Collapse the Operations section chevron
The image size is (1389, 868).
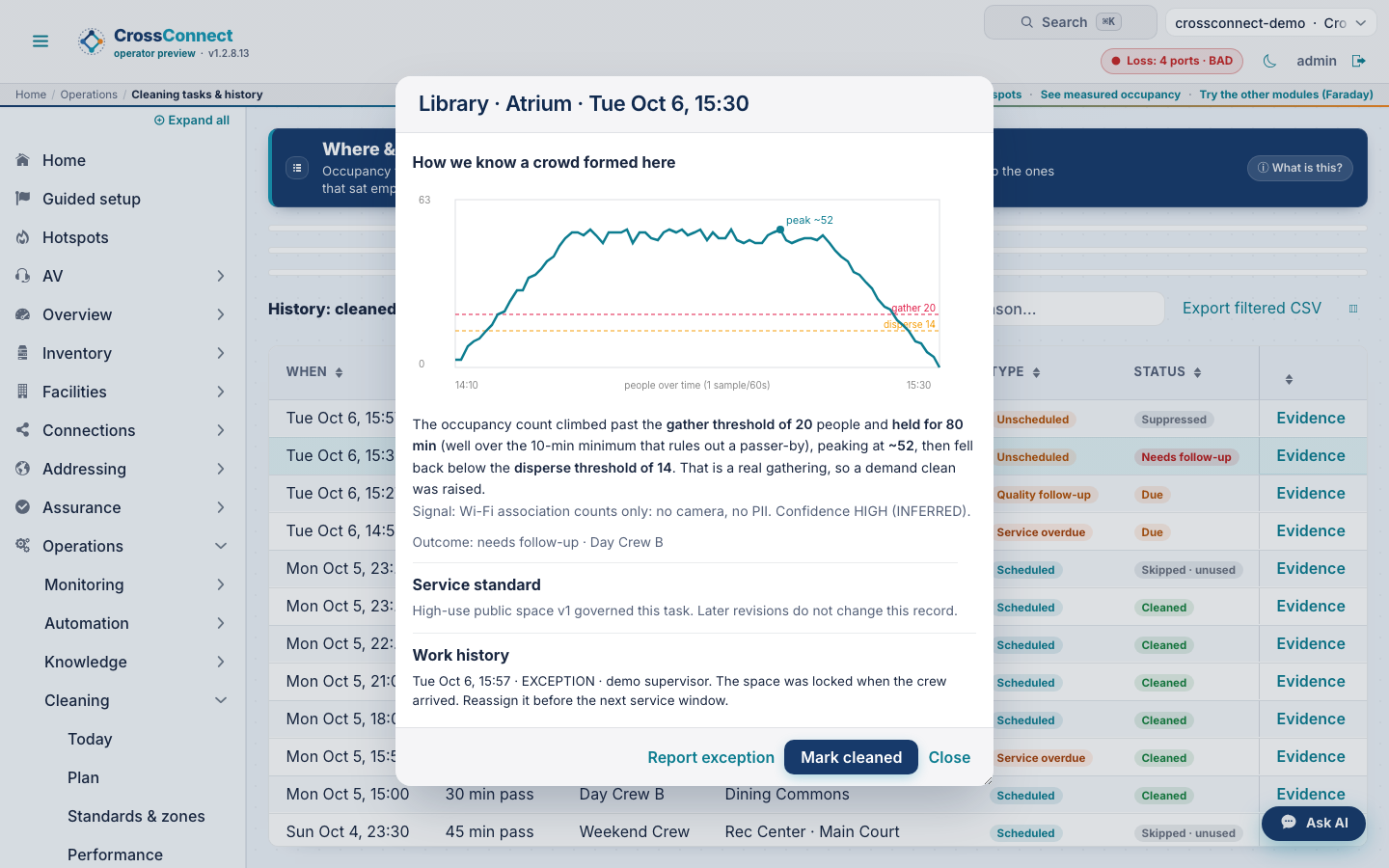[221, 546]
